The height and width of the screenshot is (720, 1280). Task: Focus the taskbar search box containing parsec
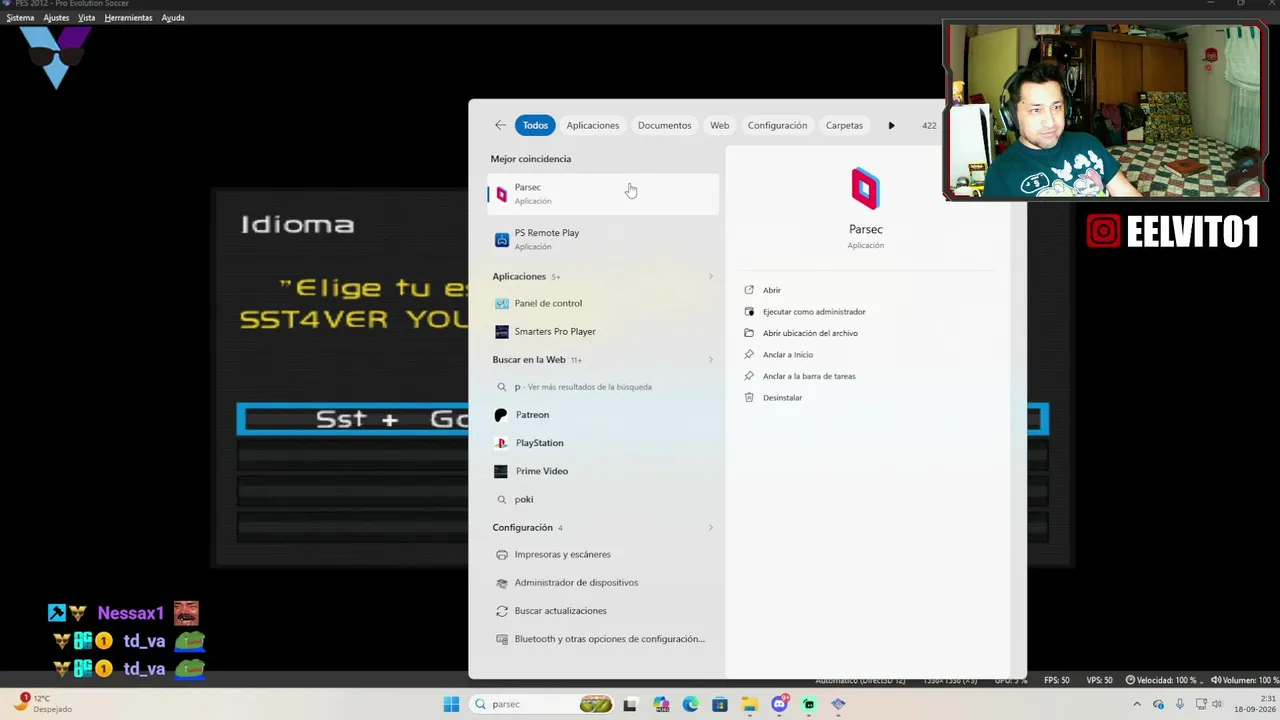[x=543, y=704]
